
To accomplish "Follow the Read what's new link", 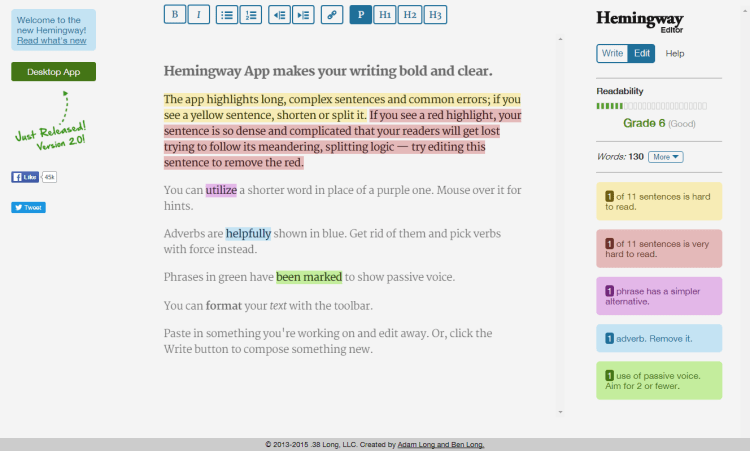I will [52, 41].
